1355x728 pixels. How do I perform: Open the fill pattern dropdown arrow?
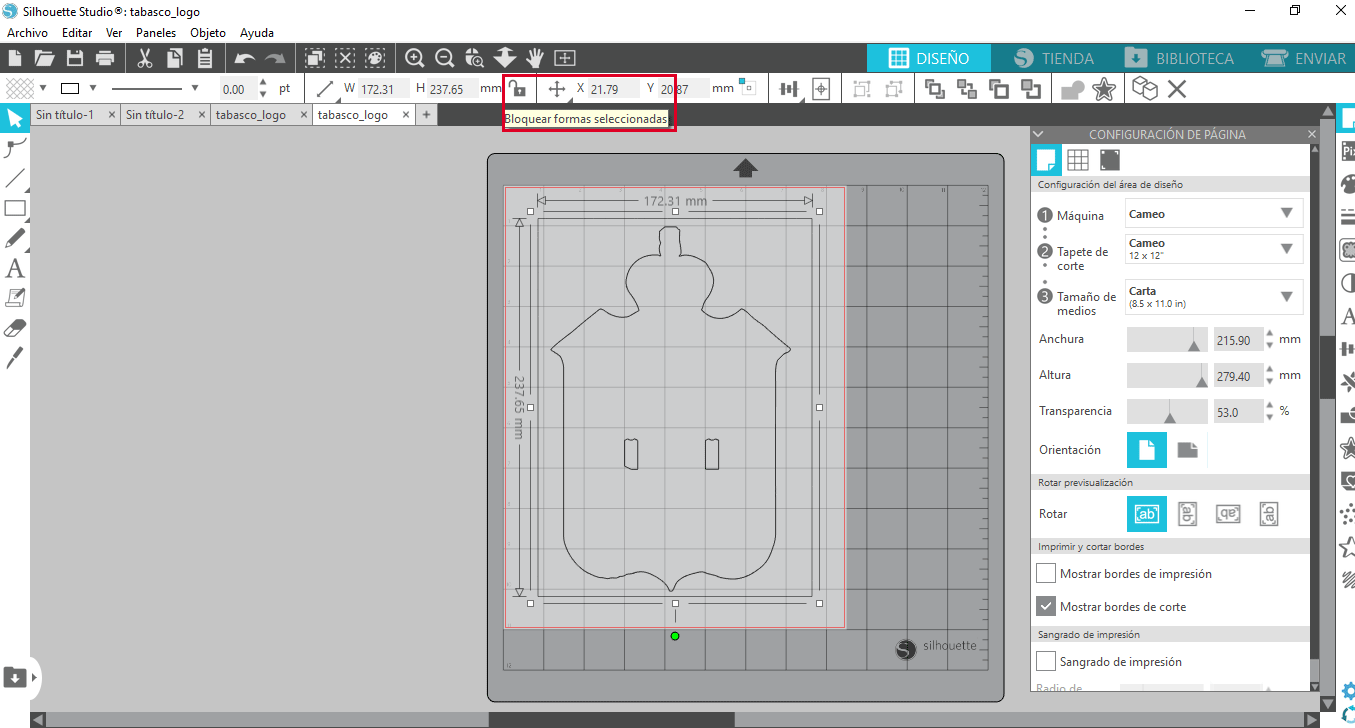41,88
